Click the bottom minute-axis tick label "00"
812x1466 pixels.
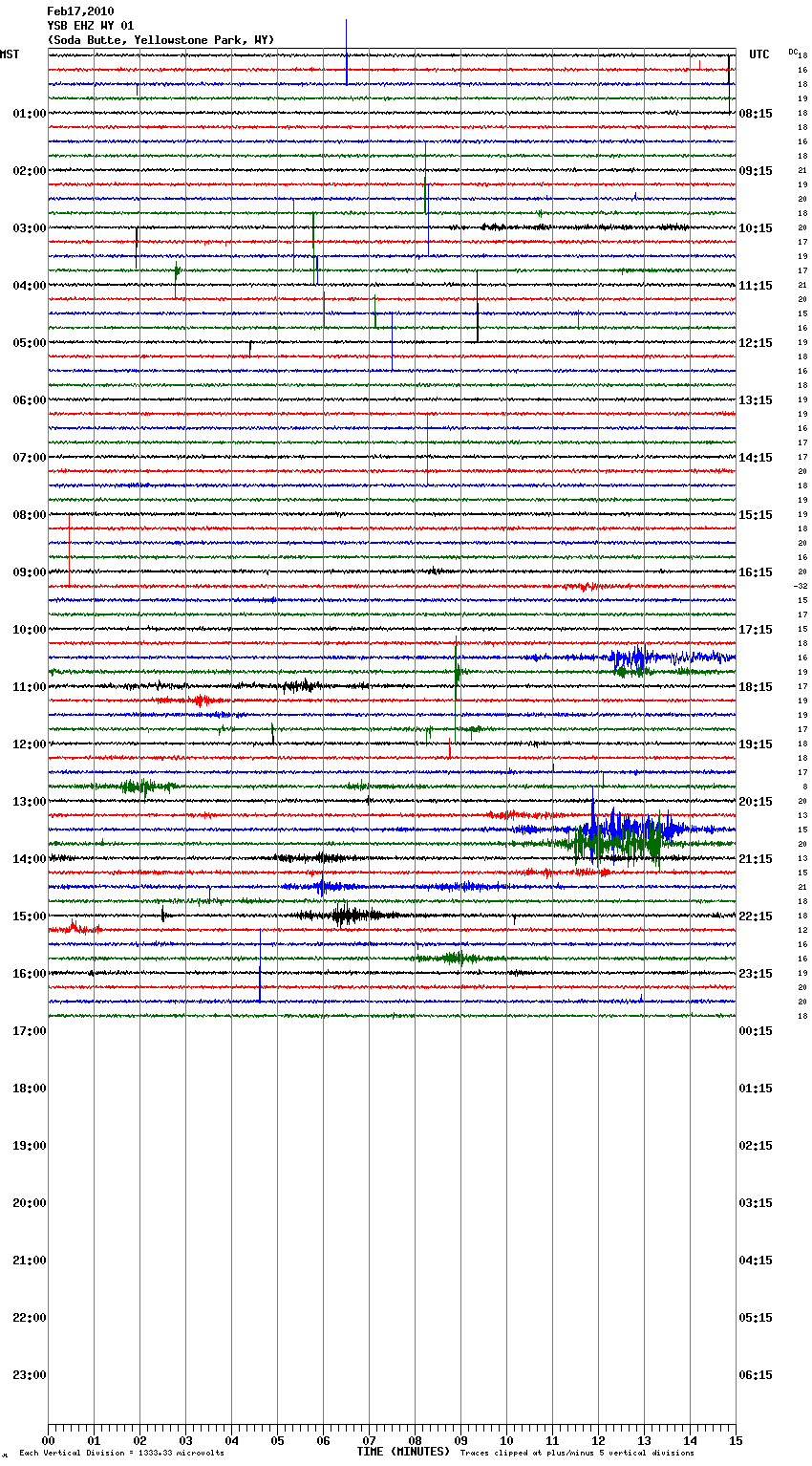[x=48, y=1440]
